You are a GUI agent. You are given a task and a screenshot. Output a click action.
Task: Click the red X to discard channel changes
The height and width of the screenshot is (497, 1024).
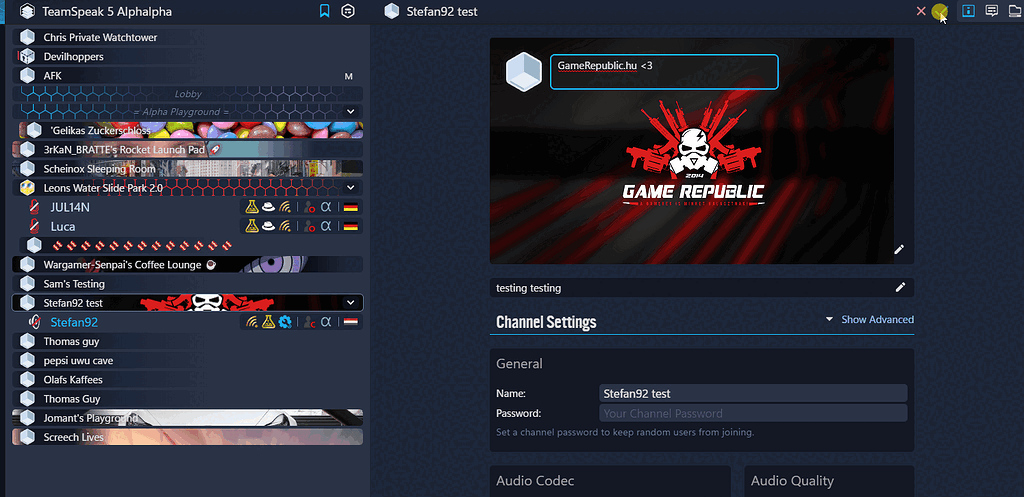click(x=921, y=11)
